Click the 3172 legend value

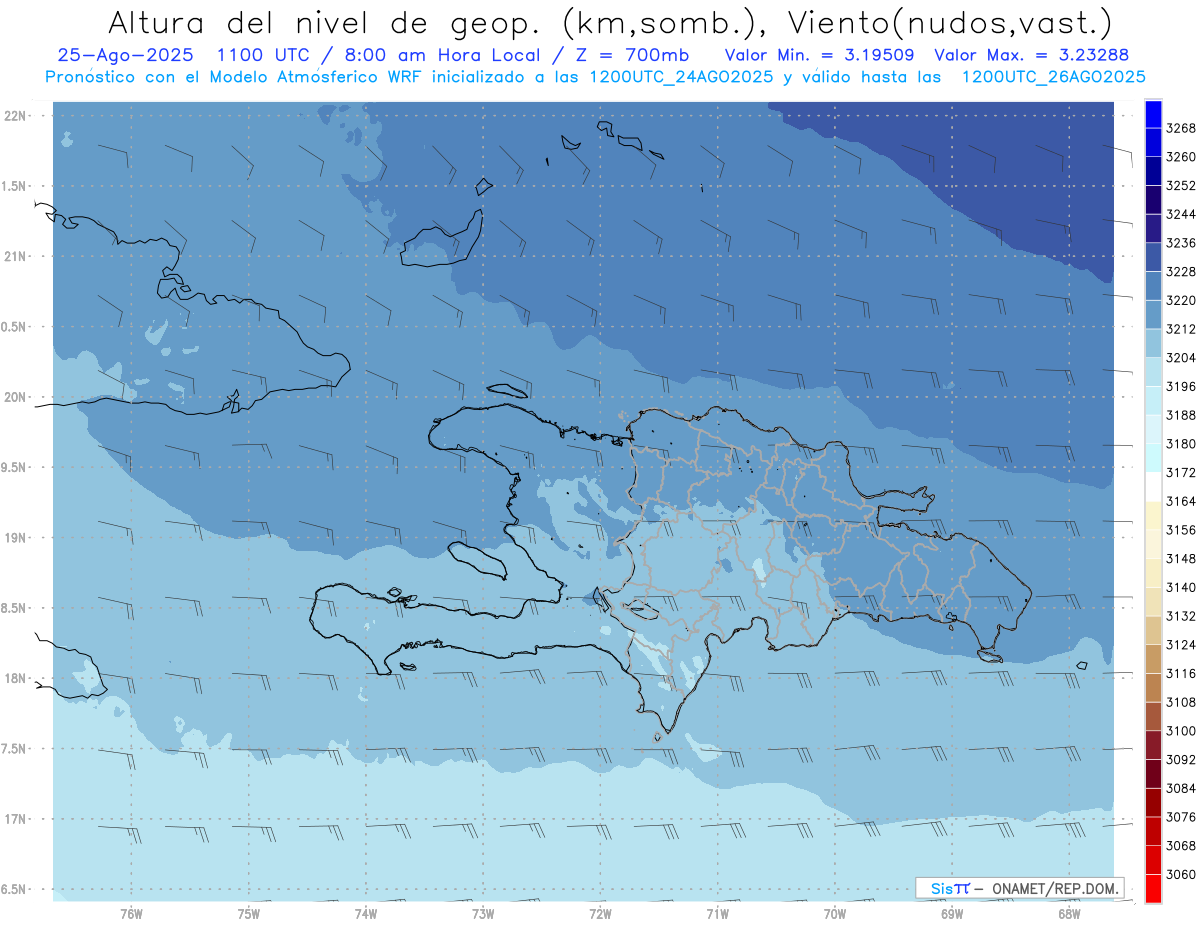pos(1181,472)
